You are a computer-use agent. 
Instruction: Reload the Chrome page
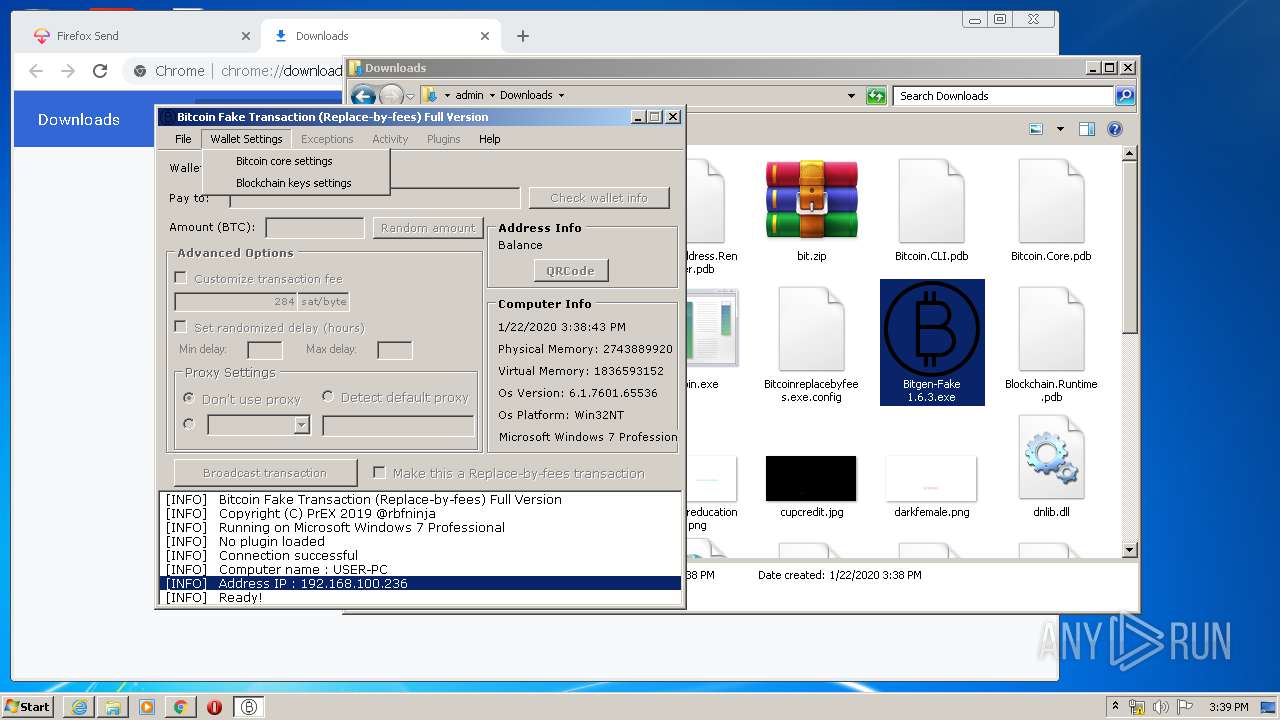point(100,71)
